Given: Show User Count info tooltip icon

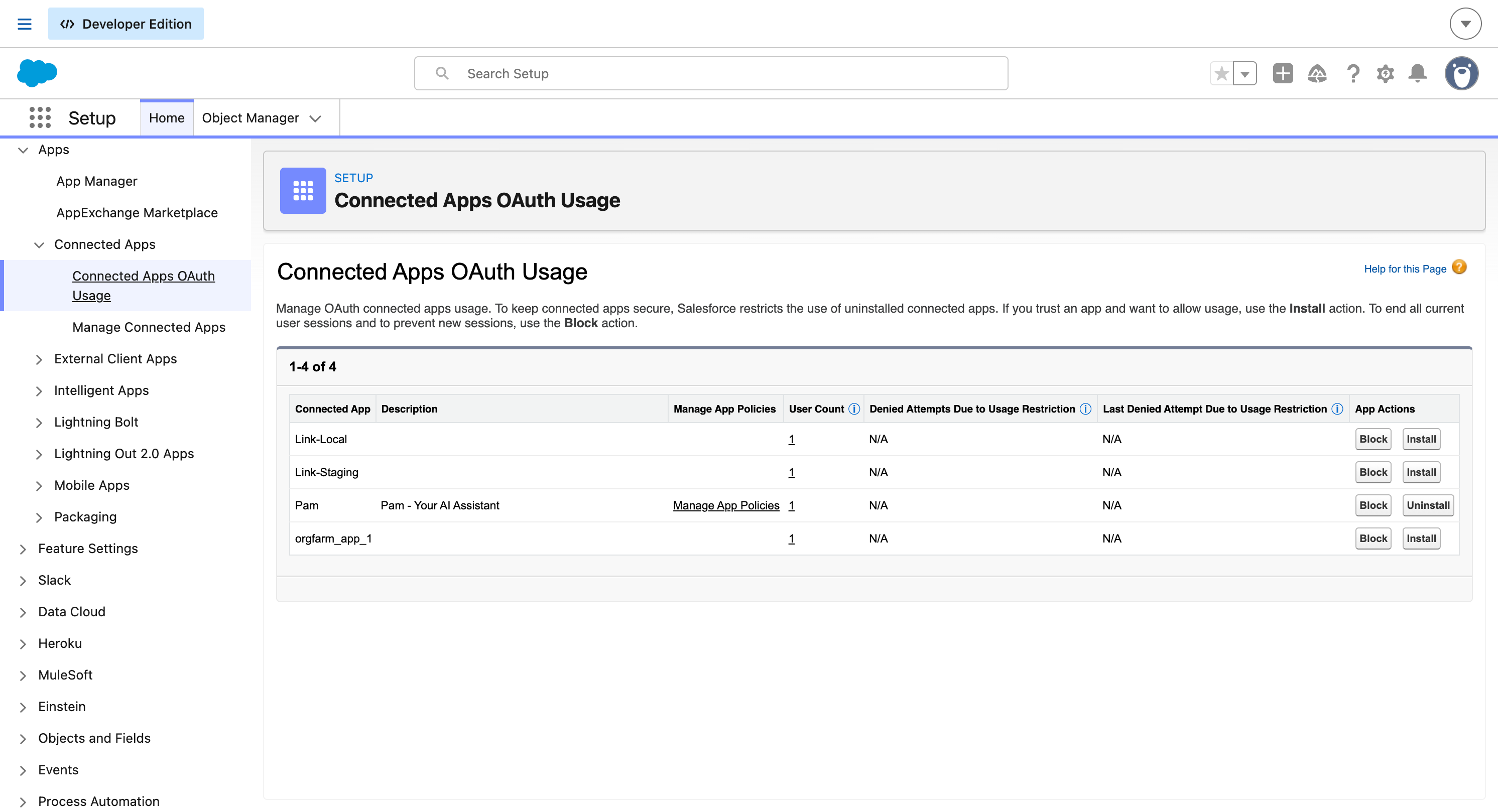Looking at the screenshot, I should [854, 409].
